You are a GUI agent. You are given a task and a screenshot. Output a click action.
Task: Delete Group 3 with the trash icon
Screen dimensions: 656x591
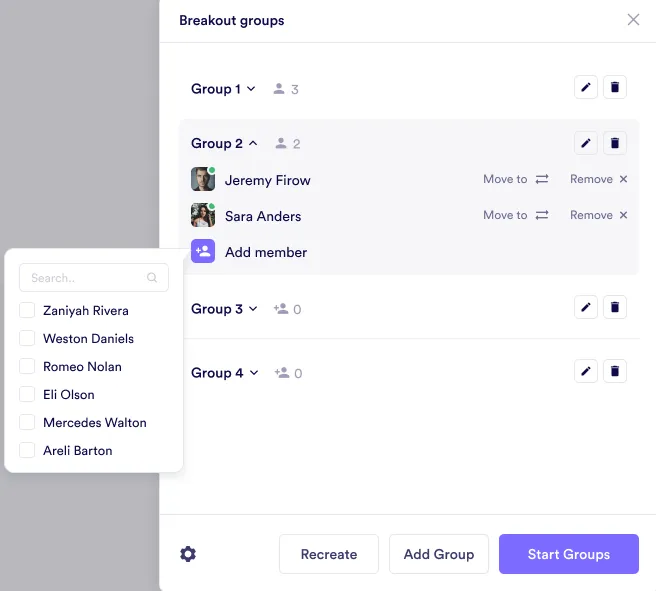pyautogui.click(x=615, y=307)
